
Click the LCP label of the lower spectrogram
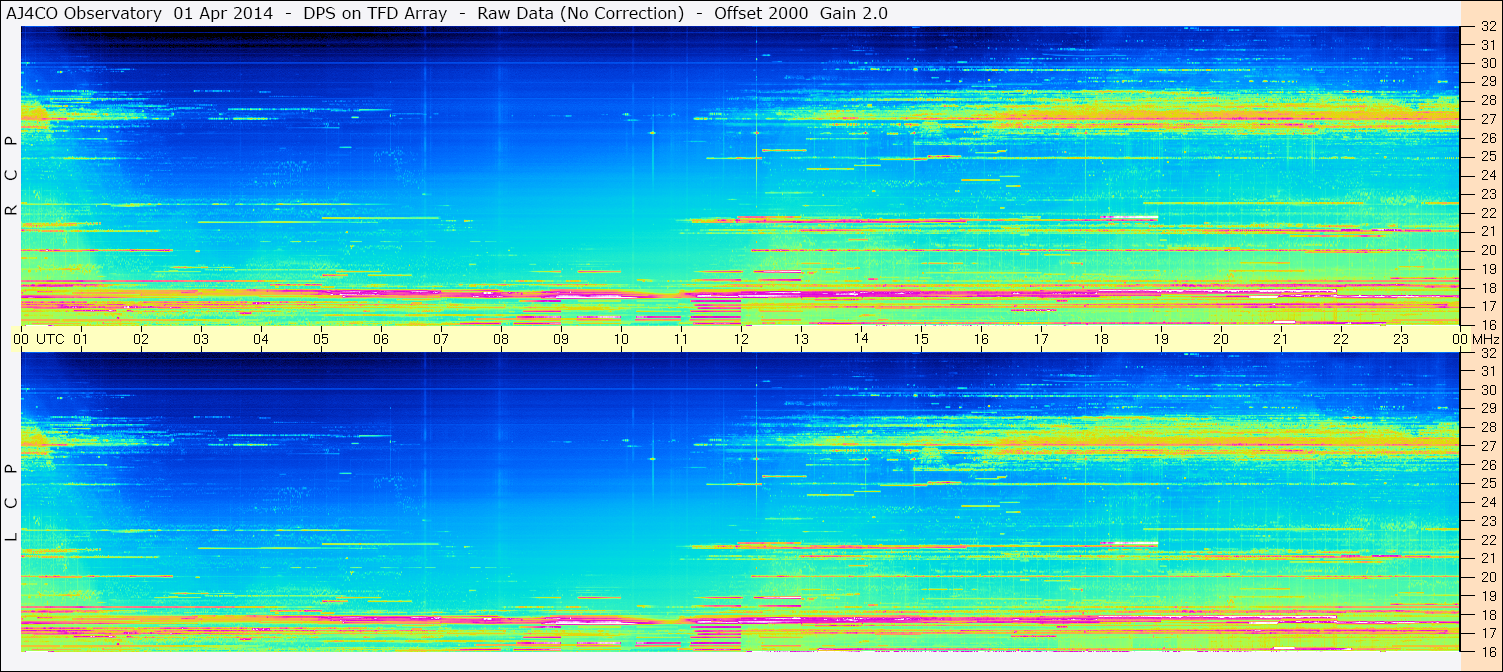(11, 503)
